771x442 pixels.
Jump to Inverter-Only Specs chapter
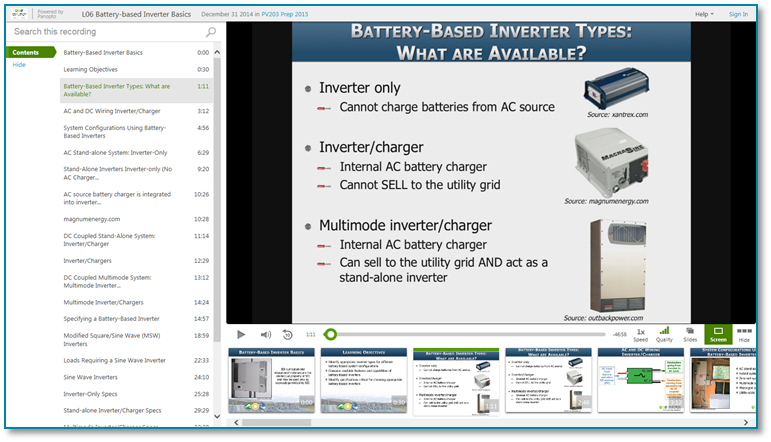(136, 394)
